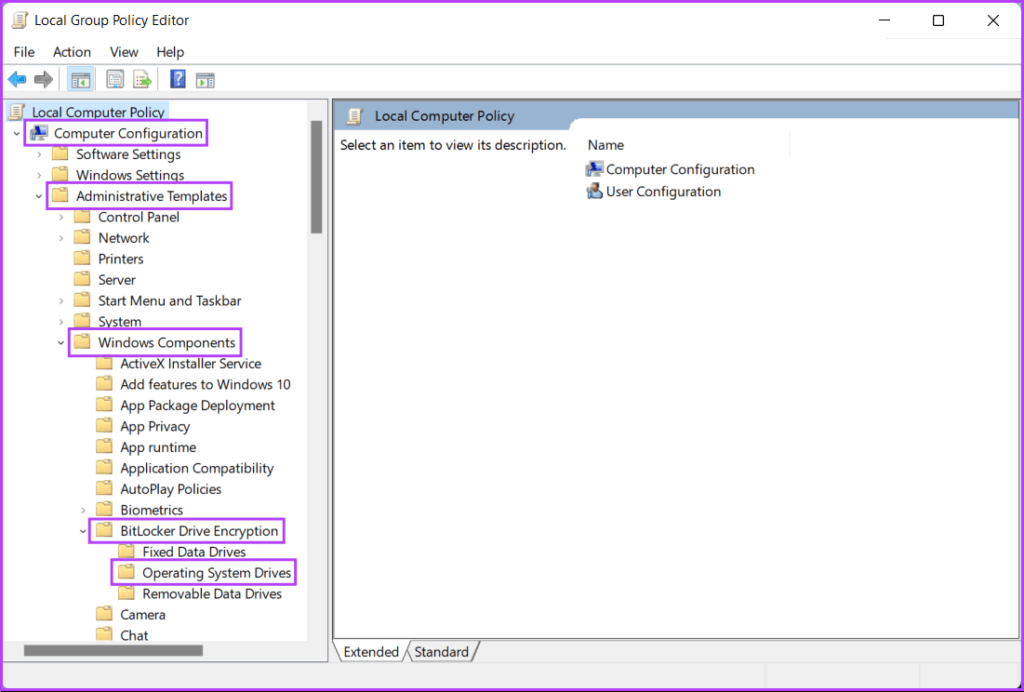Viewport: 1024px width, 692px height.
Task: Toggle the Show/Hide Console Tree icon
Action: 81,80
